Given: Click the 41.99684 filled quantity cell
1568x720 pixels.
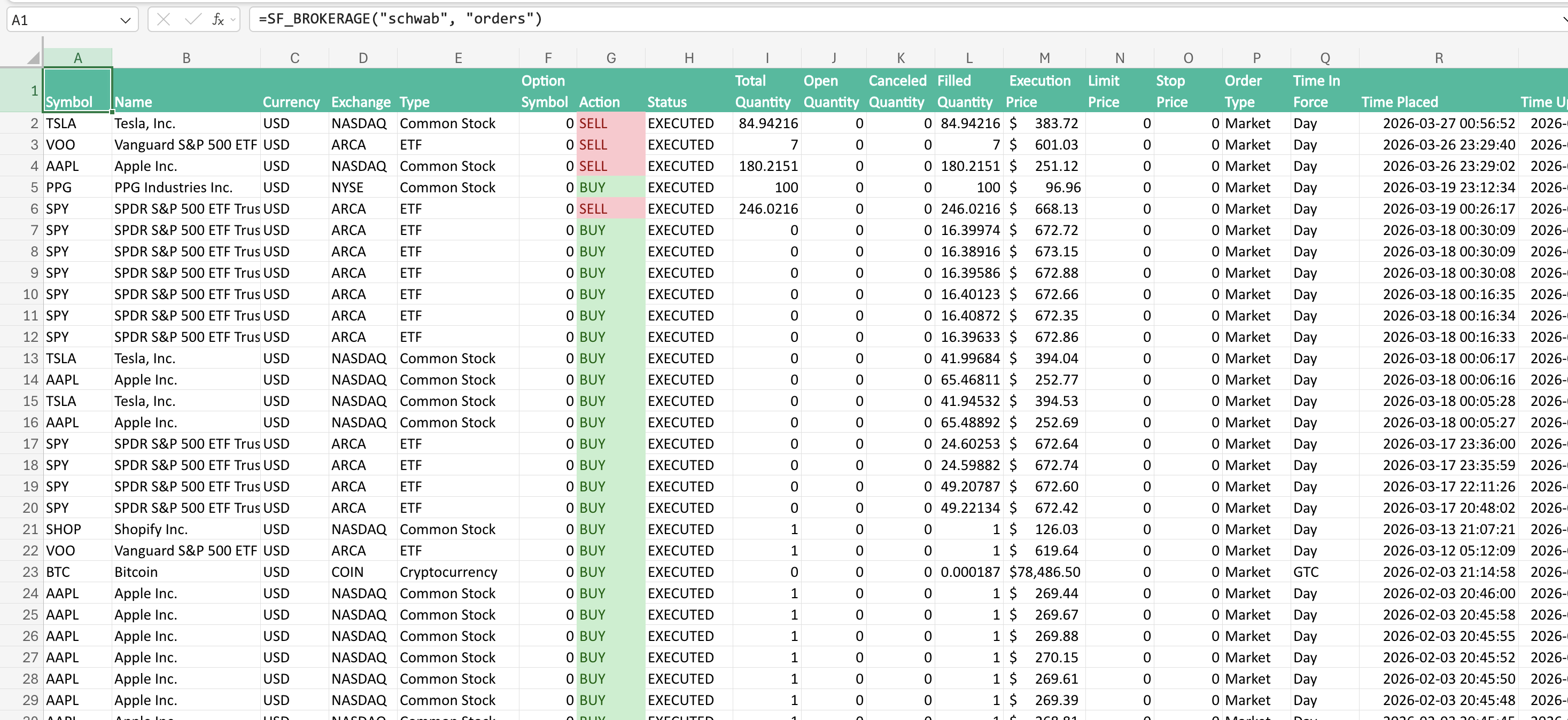Looking at the screenshot, I should coord(969,358).
